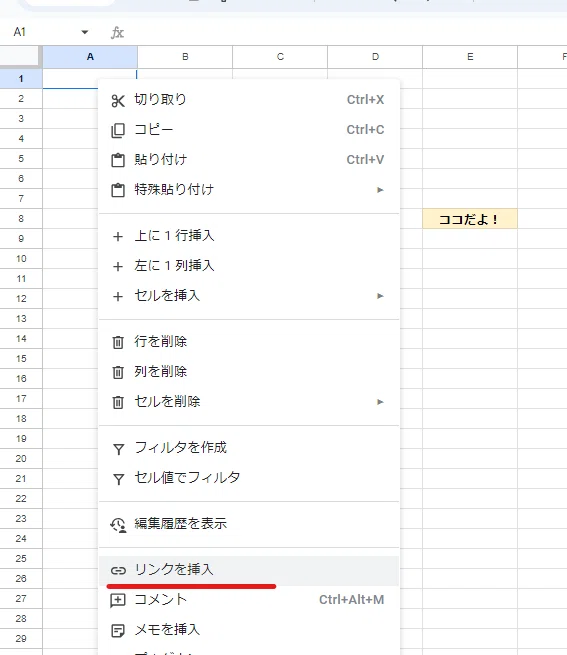Open the name box dropdown arrow

coord(85,32)
